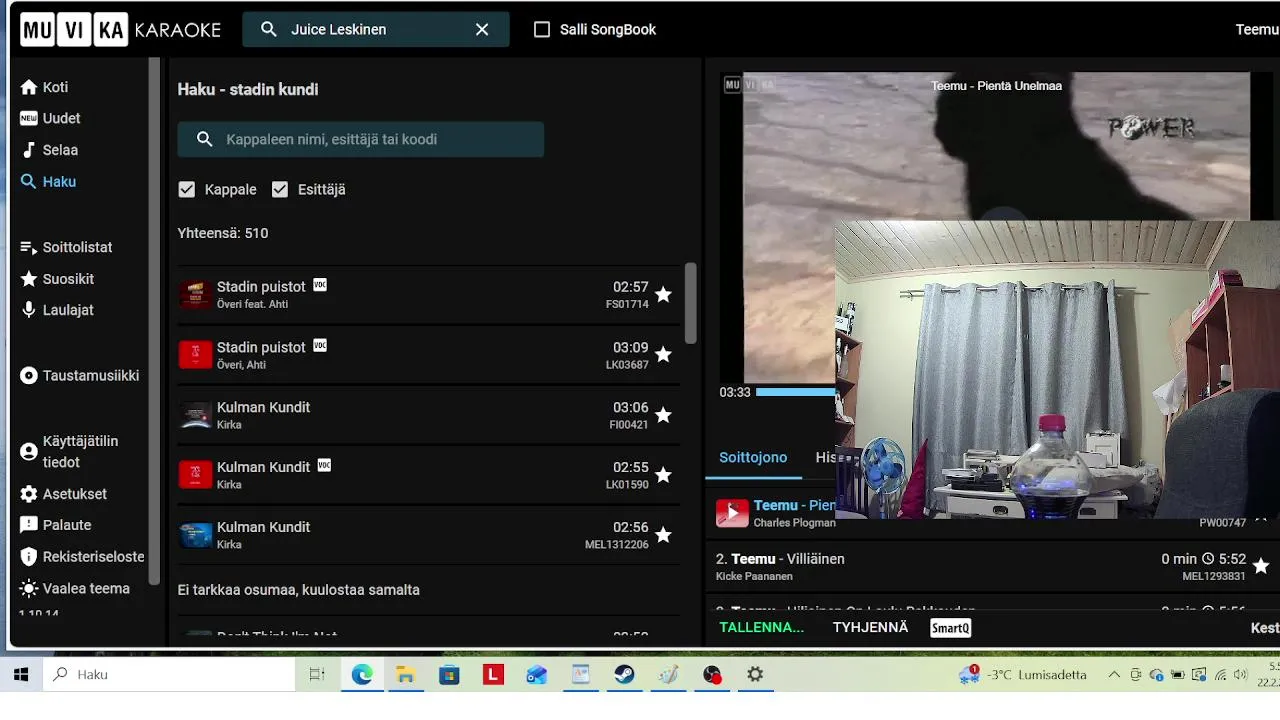Viewport: 1280px width, 720px height.
Task: Open Rekisteriseloste privacy statement
Action: 82,557
